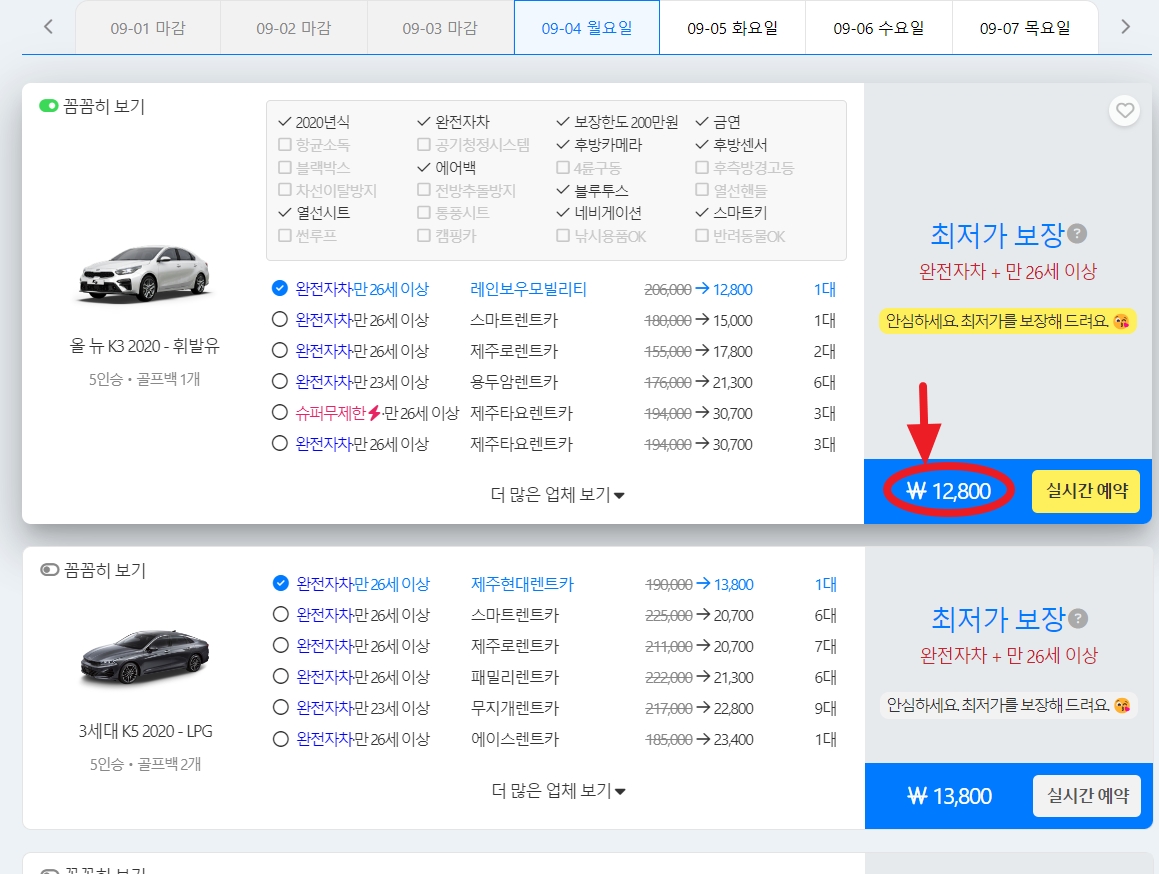
Task: Select the 용두암렌트카 radio button
Action: click(x=281, y=382)
